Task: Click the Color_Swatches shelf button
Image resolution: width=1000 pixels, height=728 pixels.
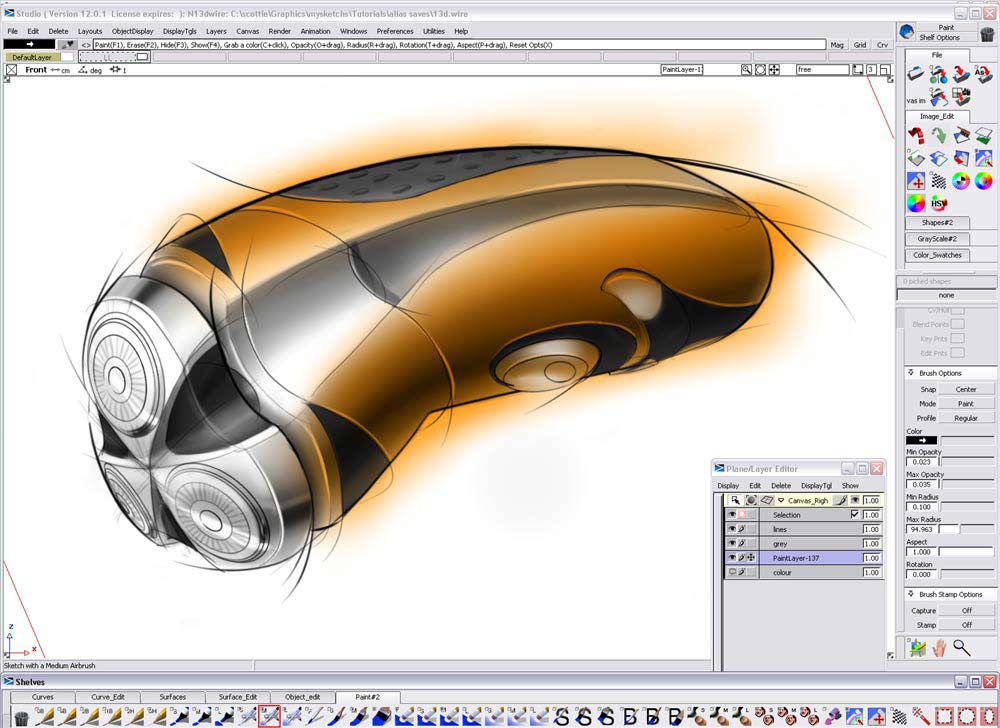Action: 938,255
